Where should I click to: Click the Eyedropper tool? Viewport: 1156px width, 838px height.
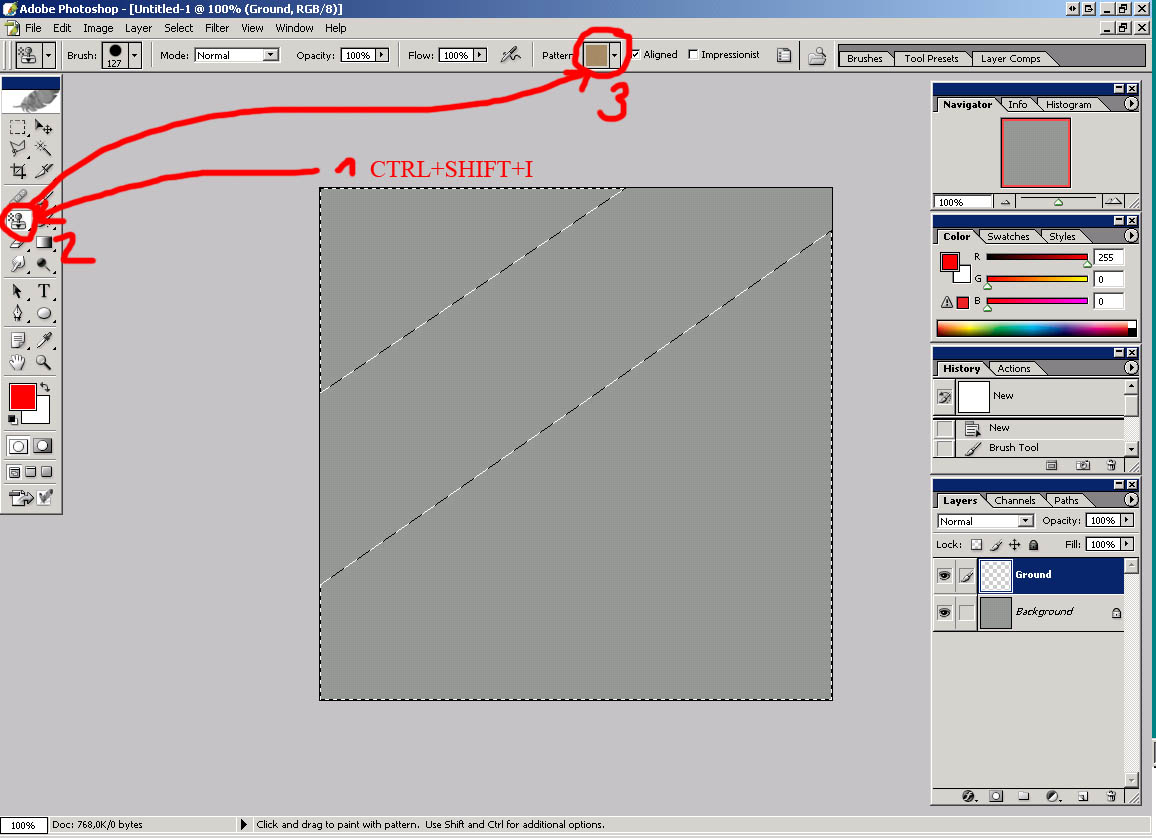click(x=44, y=341)
